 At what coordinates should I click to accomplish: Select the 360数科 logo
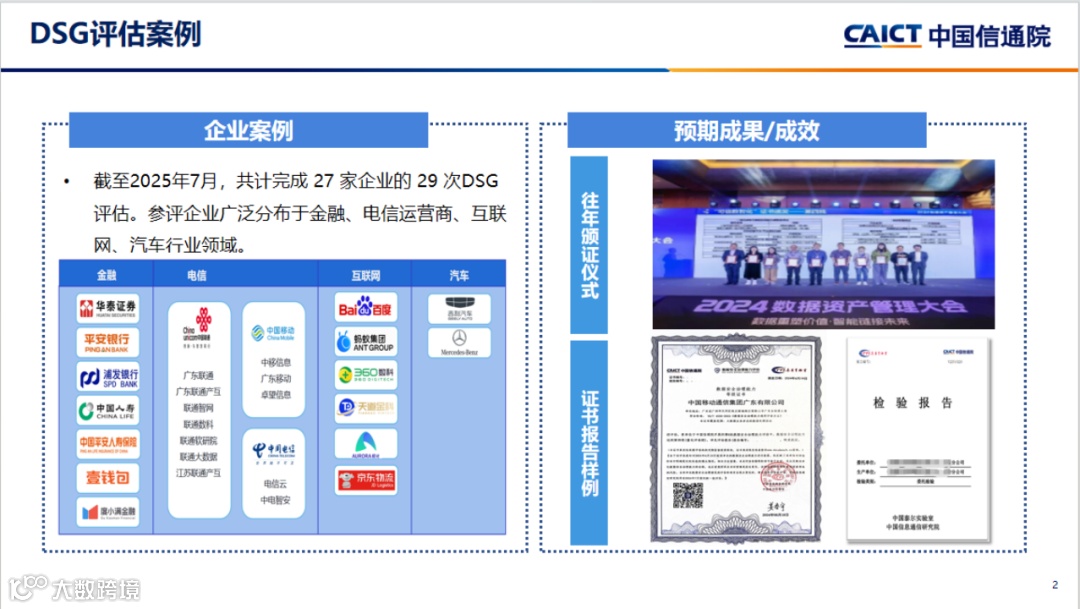365,375
